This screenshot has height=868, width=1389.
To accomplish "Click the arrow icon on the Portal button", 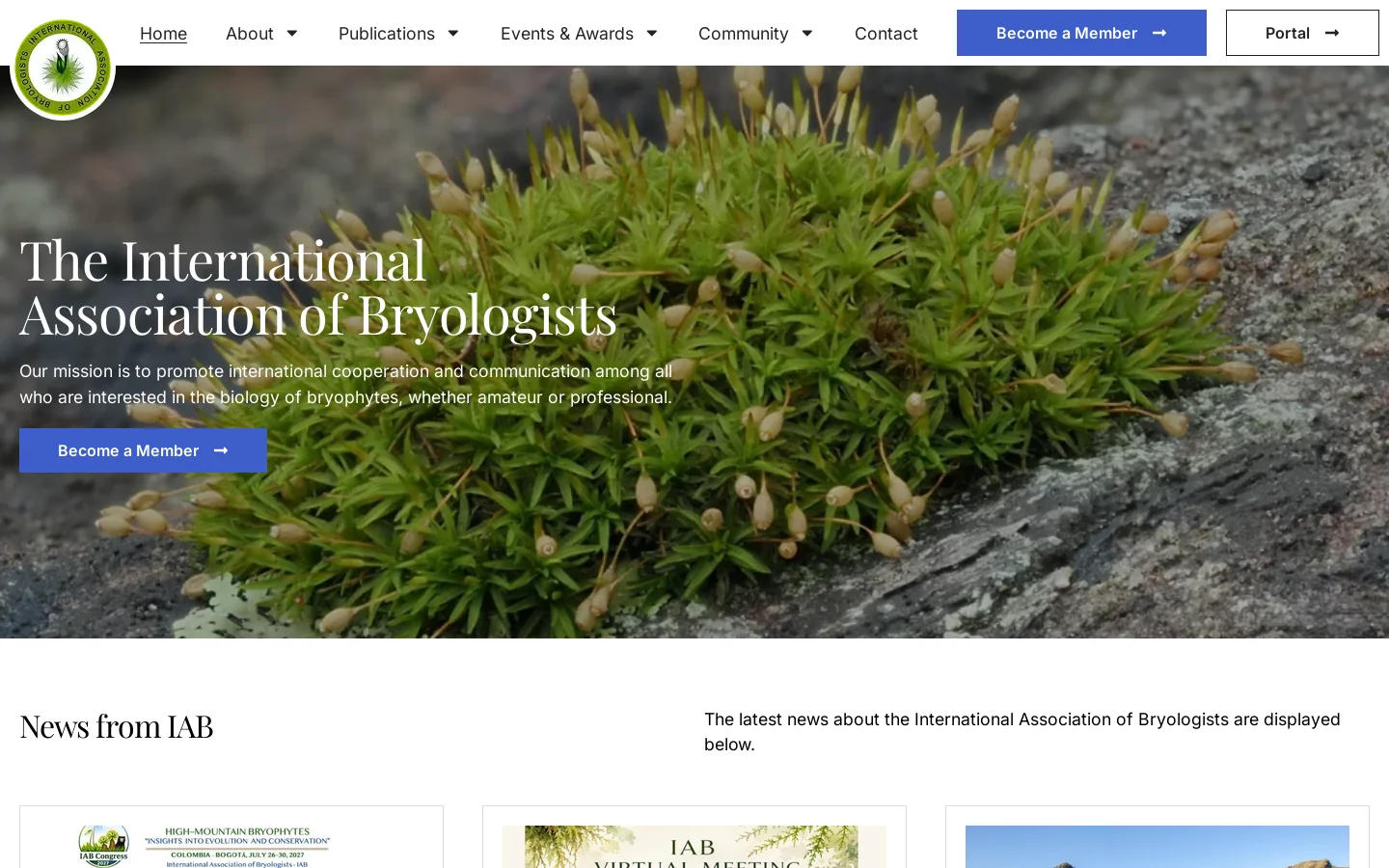I will pyautogui.click(x=1332, y=33).
